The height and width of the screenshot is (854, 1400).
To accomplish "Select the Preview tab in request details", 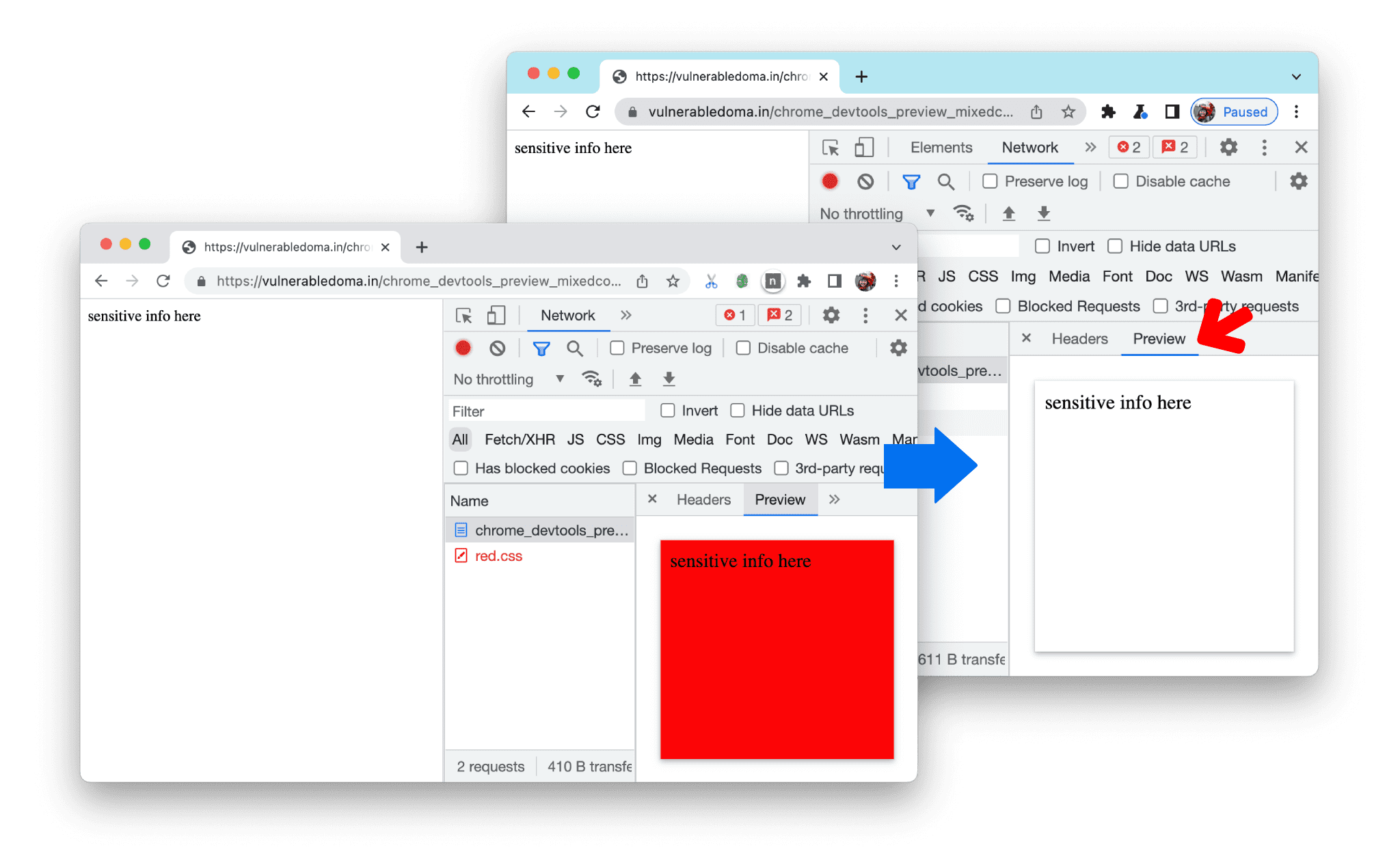I will click(1159, 338).
